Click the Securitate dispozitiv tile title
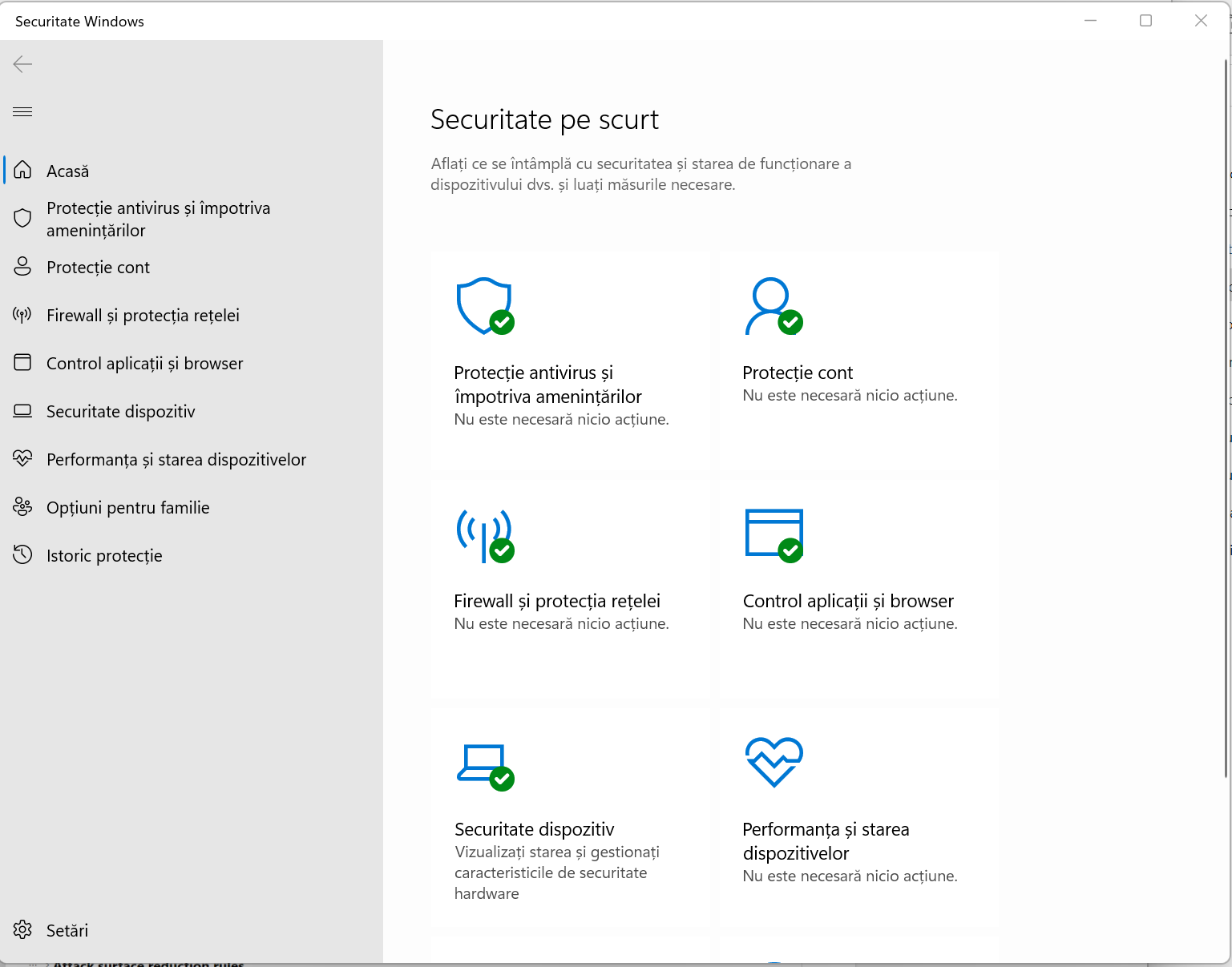Screen dimensions: 1232x967 click(534, 829)
